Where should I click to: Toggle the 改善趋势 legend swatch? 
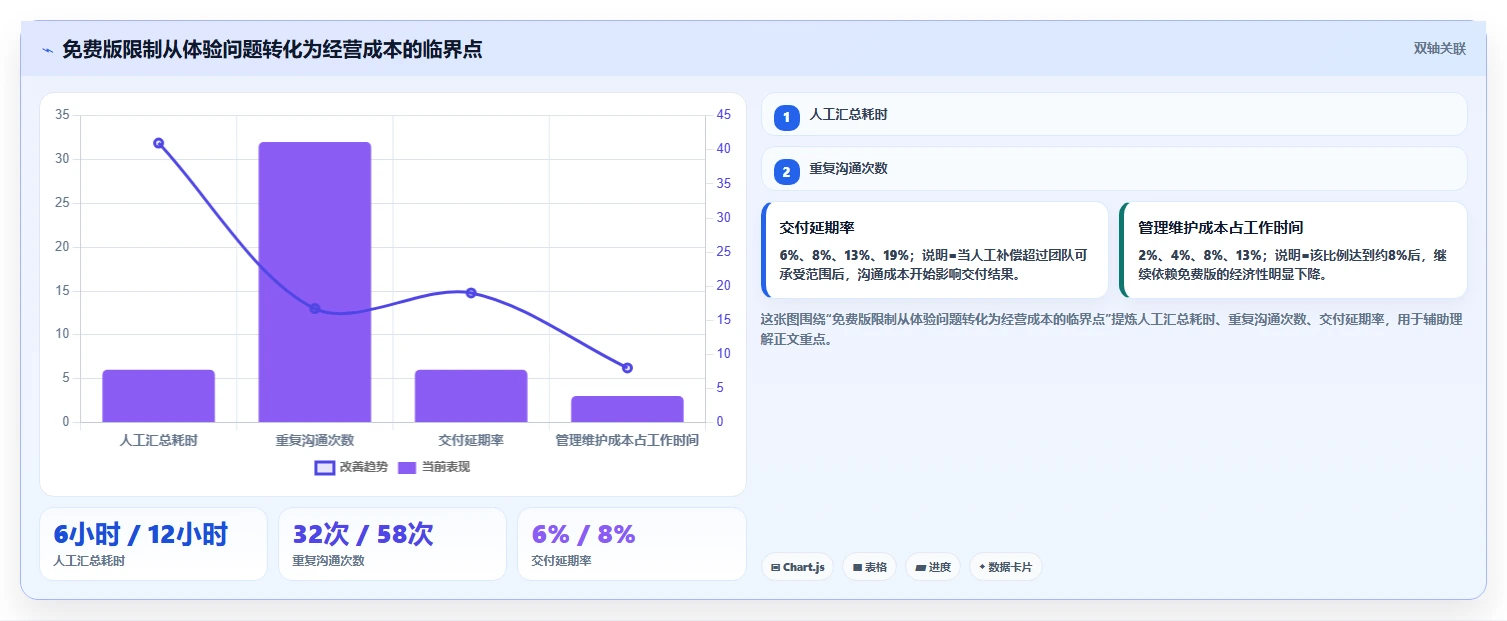[x=325, y=467]
